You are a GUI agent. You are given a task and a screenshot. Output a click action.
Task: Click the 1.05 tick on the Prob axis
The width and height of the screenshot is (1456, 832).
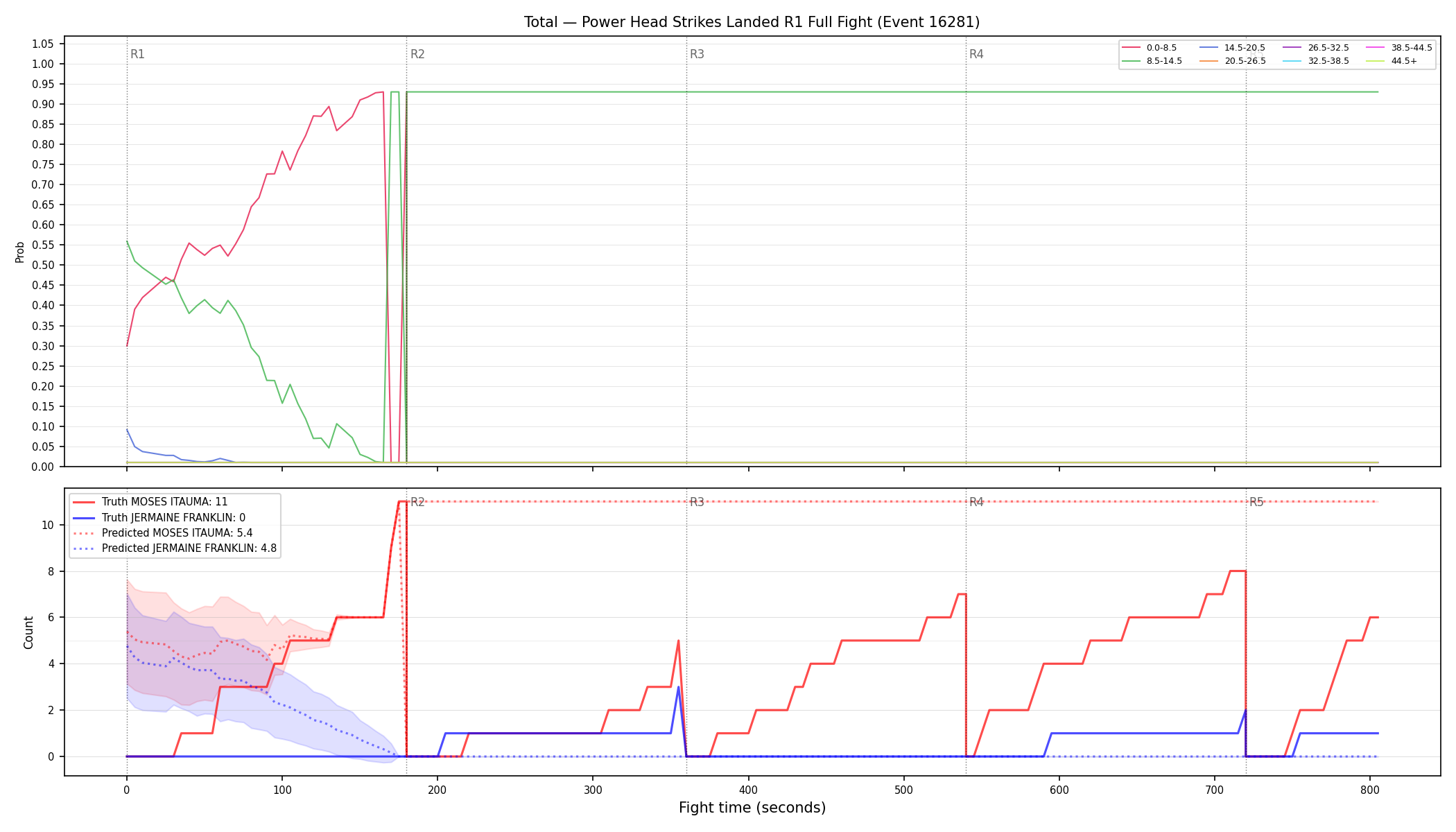pos(42,44)
